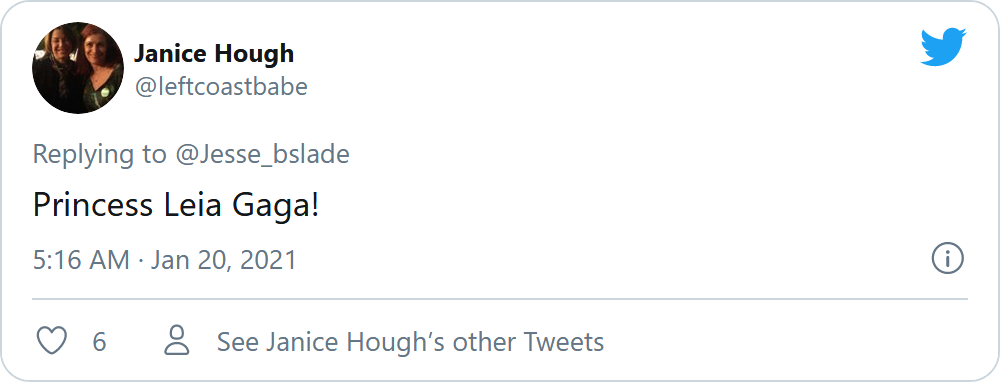Image resolution: width=1000 pixels, height=382 pixels.
Task: Click the like count number 6
Action: coord(99,342)
